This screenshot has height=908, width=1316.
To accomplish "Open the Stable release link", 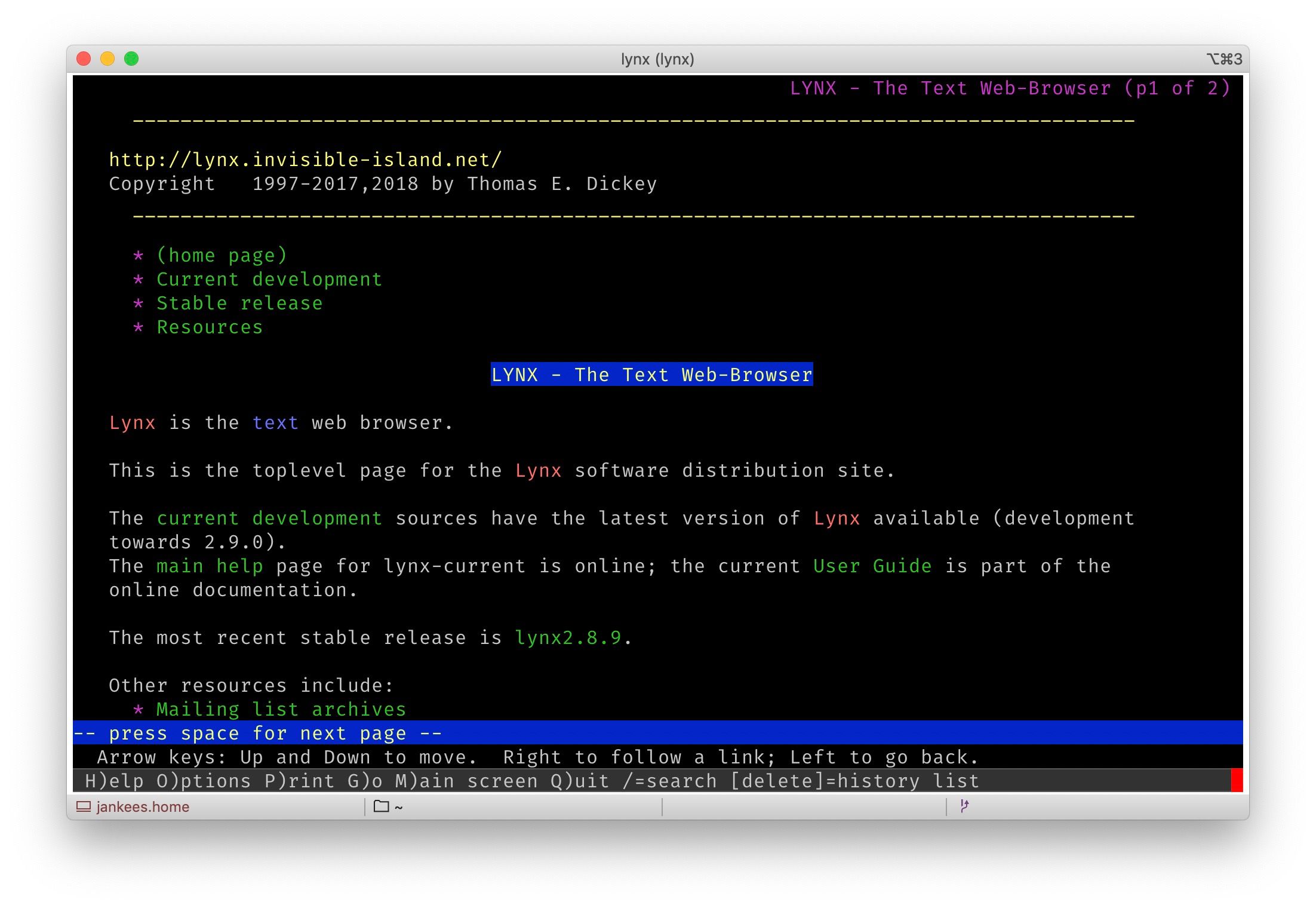I will [x=239, y=303].
